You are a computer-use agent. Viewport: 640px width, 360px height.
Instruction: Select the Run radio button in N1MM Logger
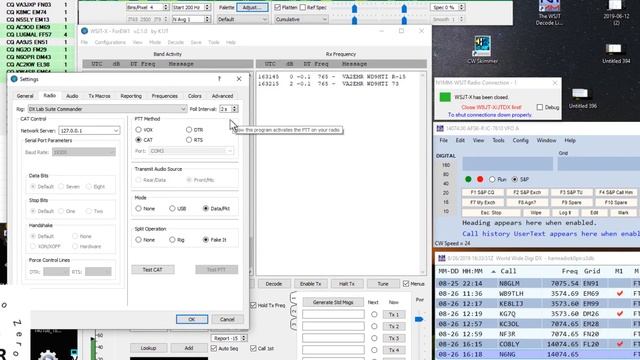point(492,179)
